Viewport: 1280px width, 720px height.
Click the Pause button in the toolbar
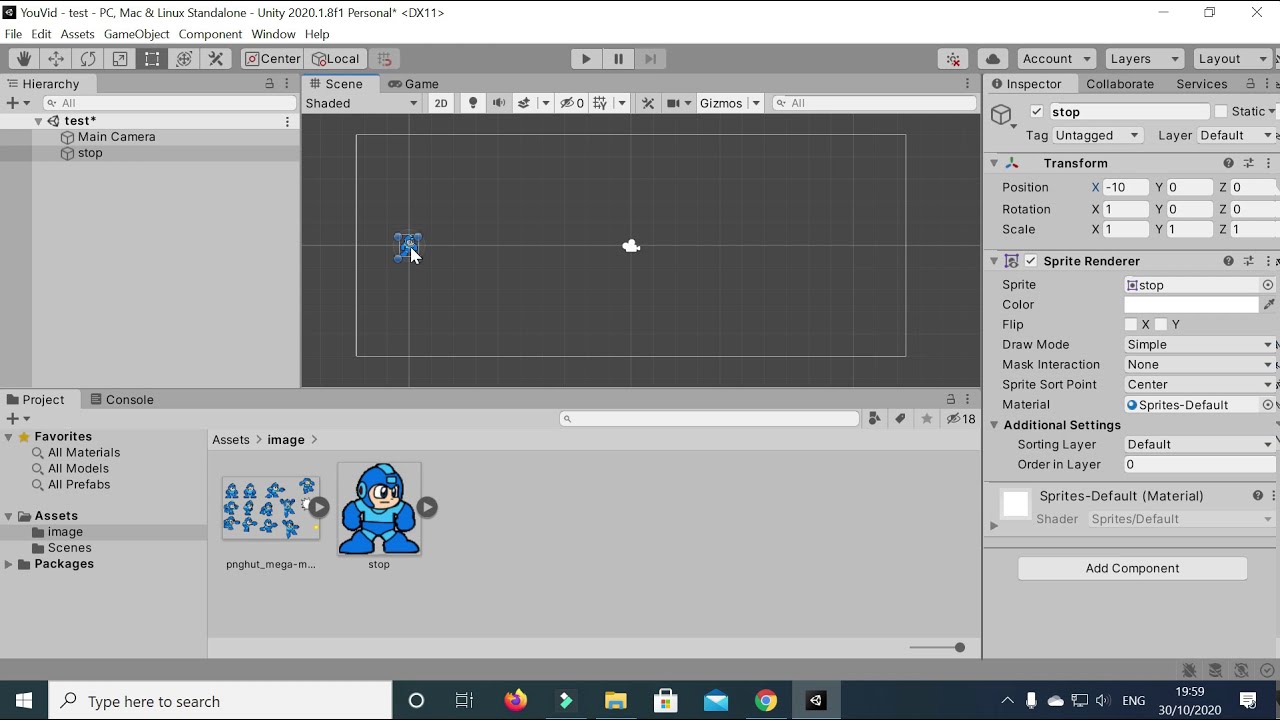click(618, 59)
